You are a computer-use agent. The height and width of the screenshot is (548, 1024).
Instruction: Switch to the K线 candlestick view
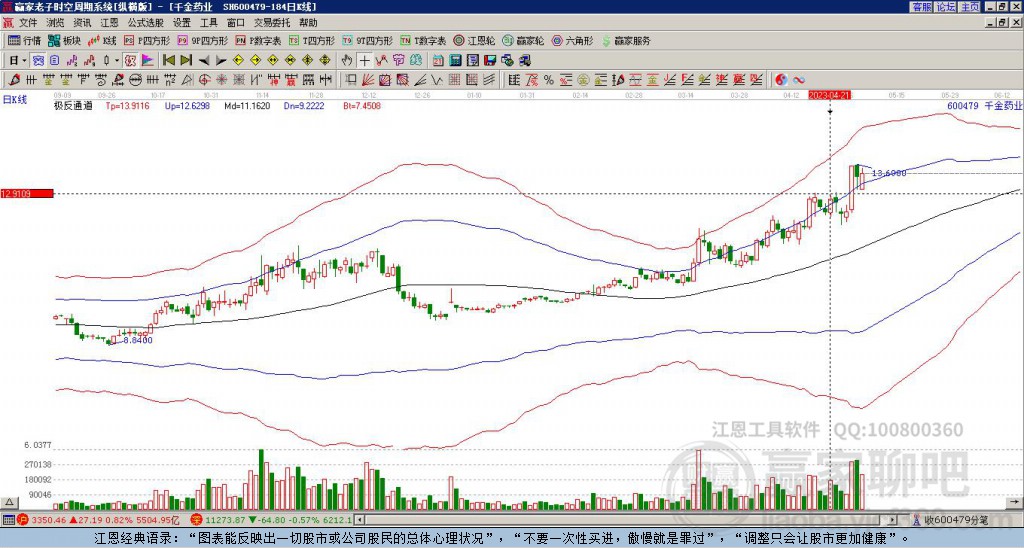click(x=102, y=40)
